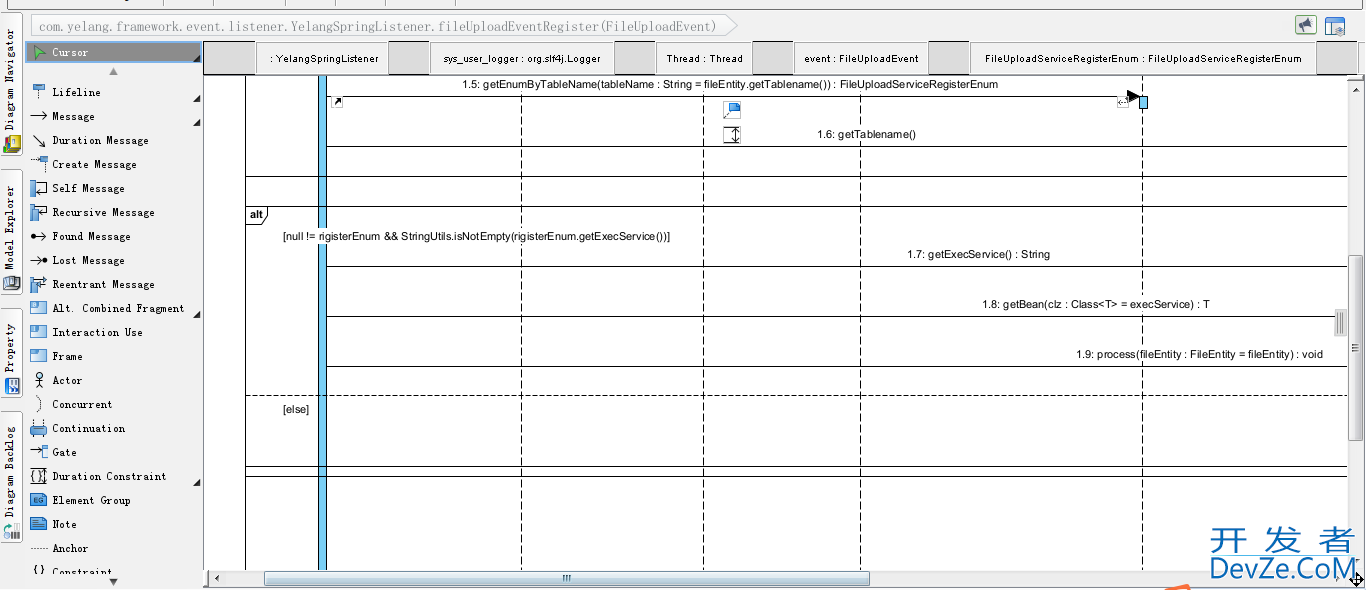This screenshot has height=590, width=1366.
Task: Click message 1.9 process(fileEntity) label
Action: click(x=1199, y=354)
